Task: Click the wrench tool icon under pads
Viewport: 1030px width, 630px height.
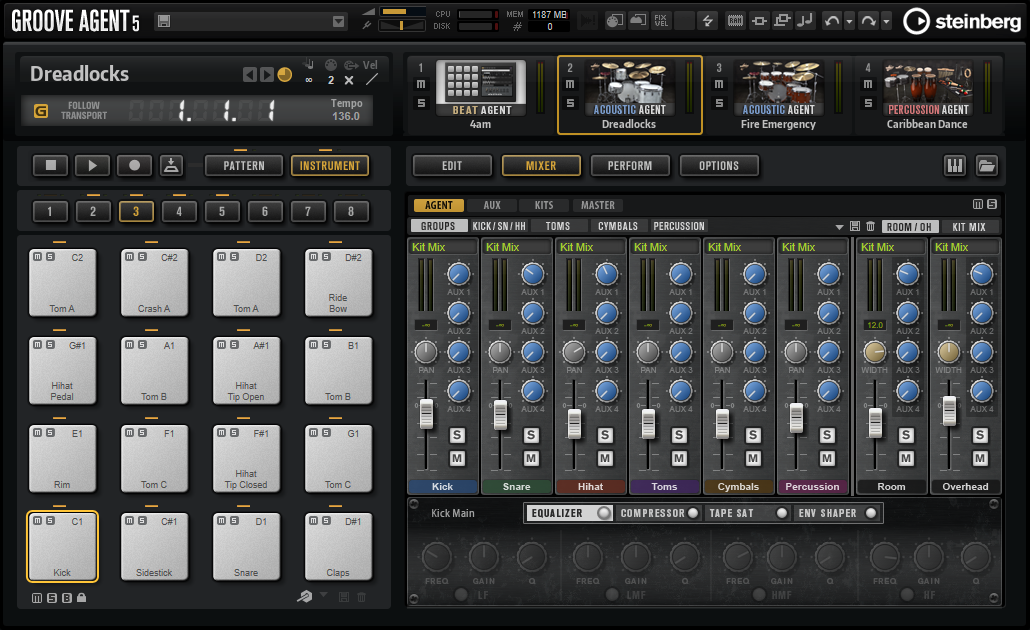Action: tap(304, 596)
